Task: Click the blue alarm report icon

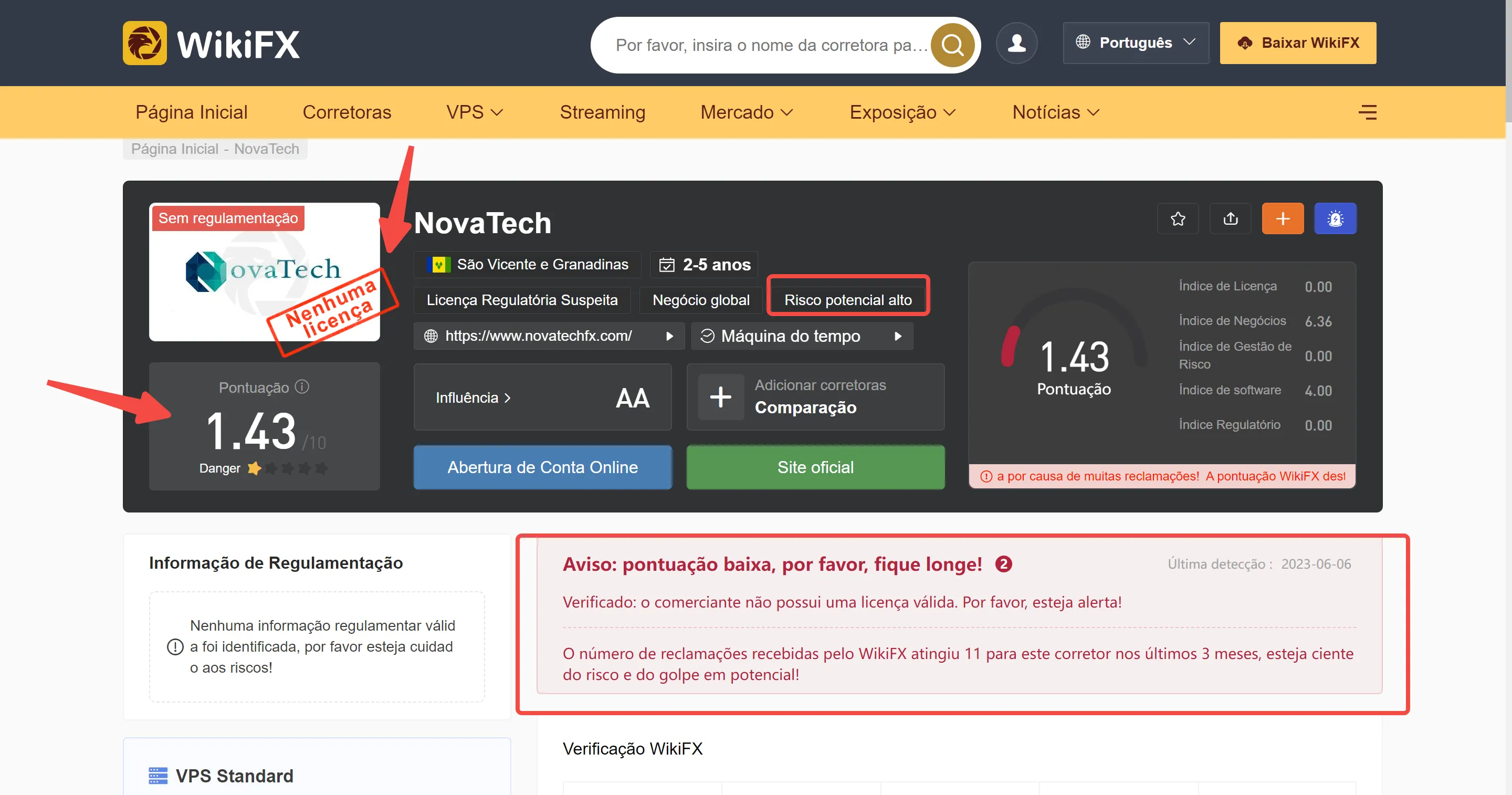Action: coord(1335,218)
